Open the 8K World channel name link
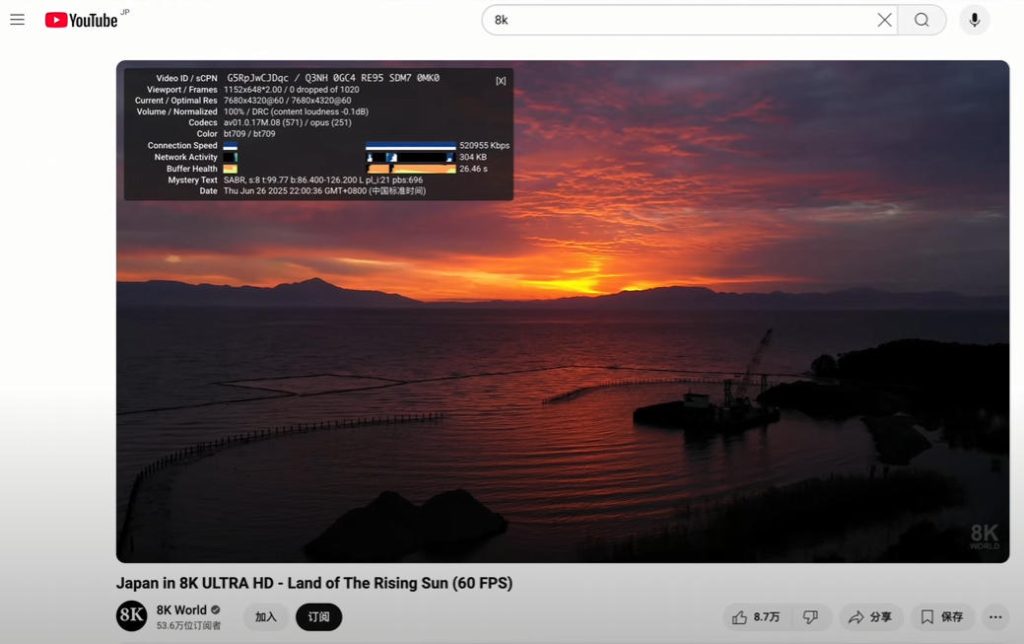This screenshot has height=644, width=1024. pos(181,610)
